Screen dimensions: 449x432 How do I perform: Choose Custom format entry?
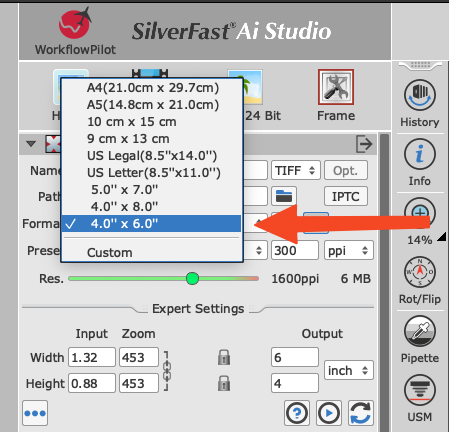coord(151,252)
